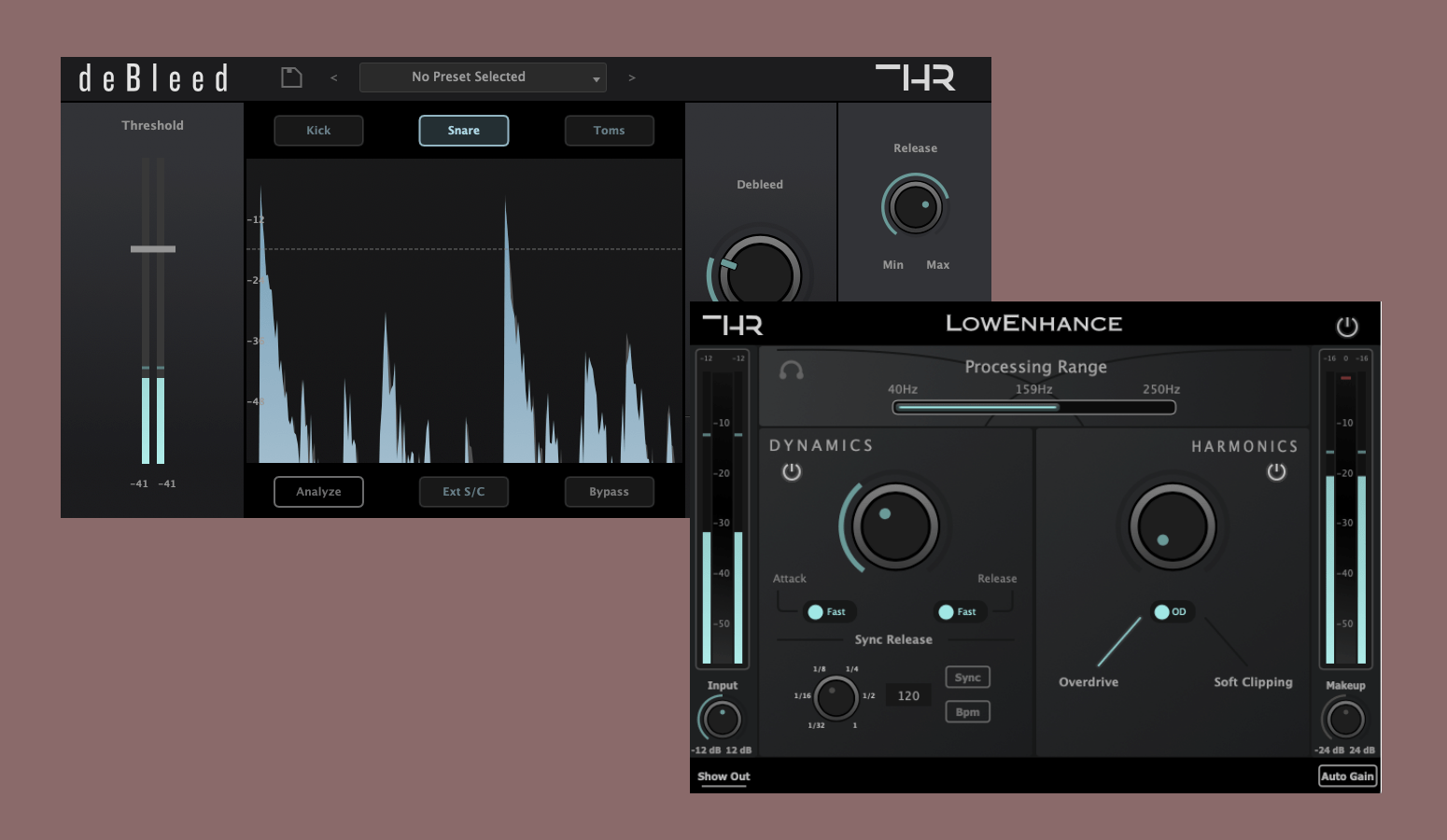Click the Sync Release note division knob
The height and width of the screenshot is (840, 1447).
[x=836, y=697]
